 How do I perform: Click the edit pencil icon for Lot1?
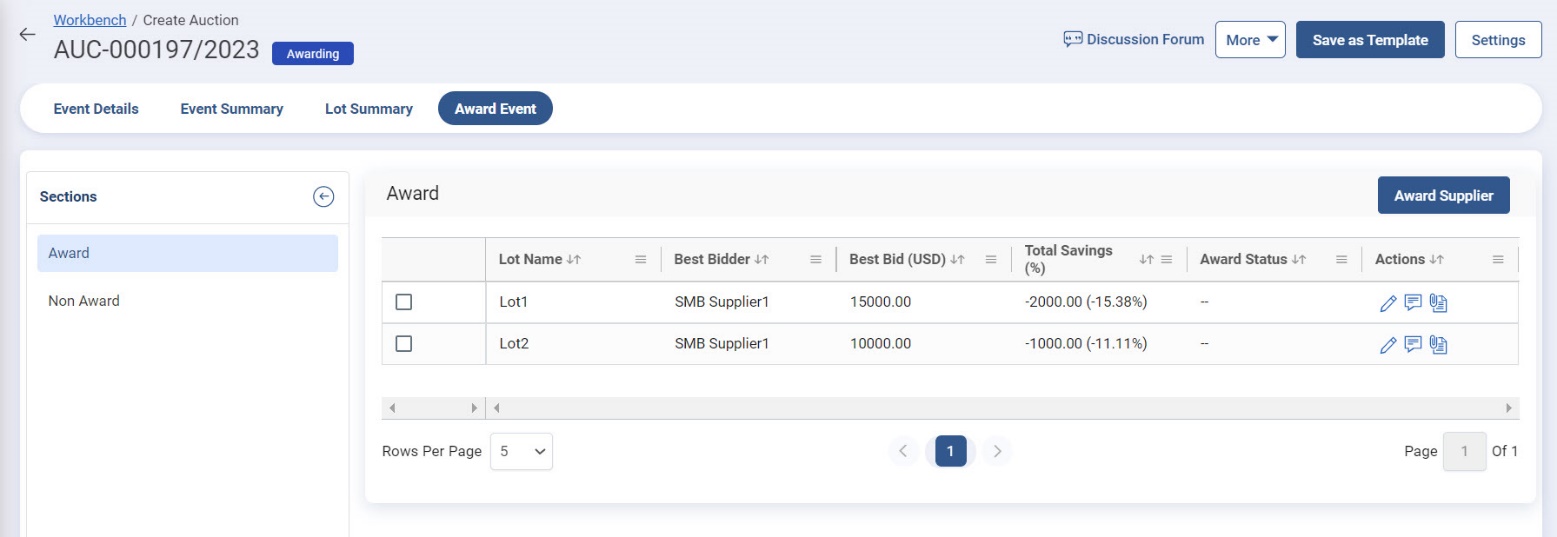[x=1387, y=303]
